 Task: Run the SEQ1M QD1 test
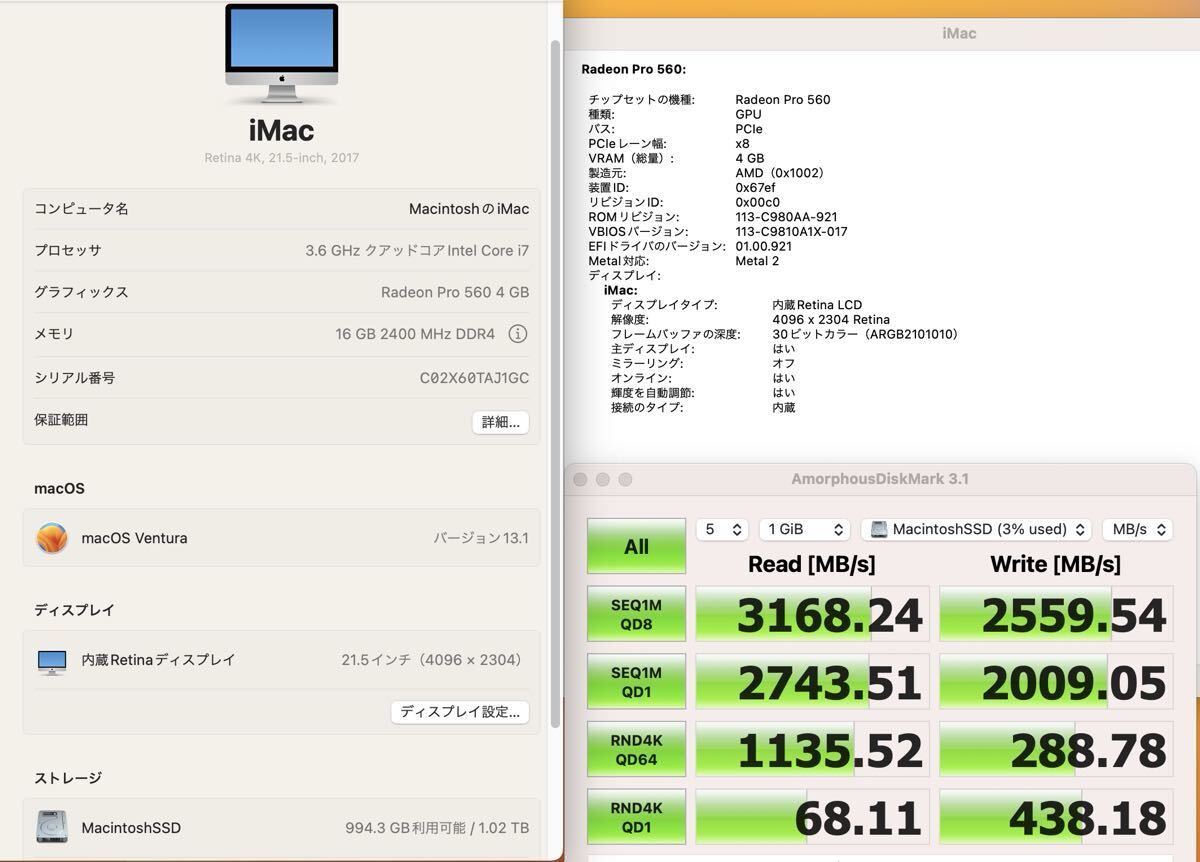click(636, 681)
